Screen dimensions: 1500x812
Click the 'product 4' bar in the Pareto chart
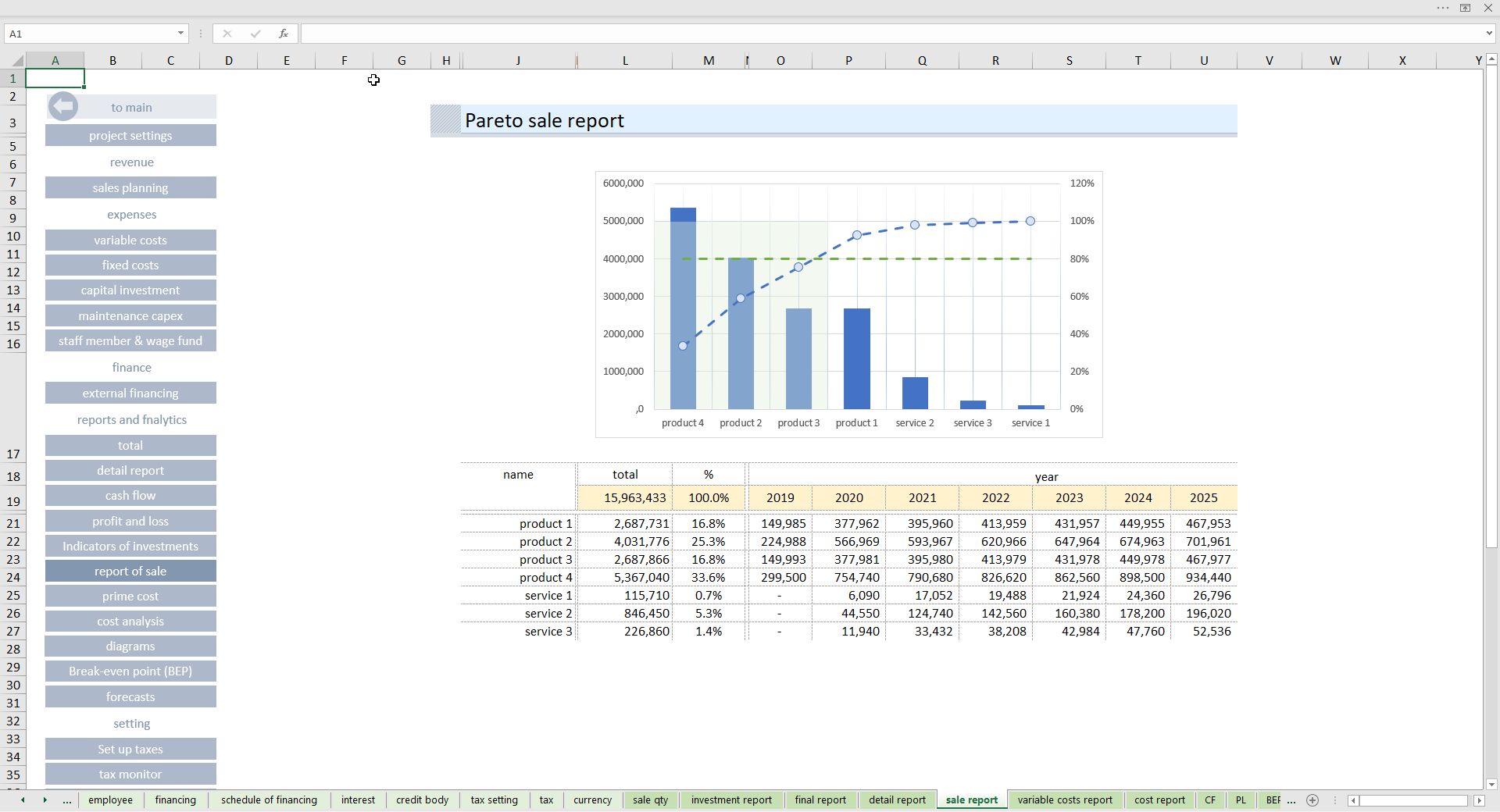click(683, 308)
